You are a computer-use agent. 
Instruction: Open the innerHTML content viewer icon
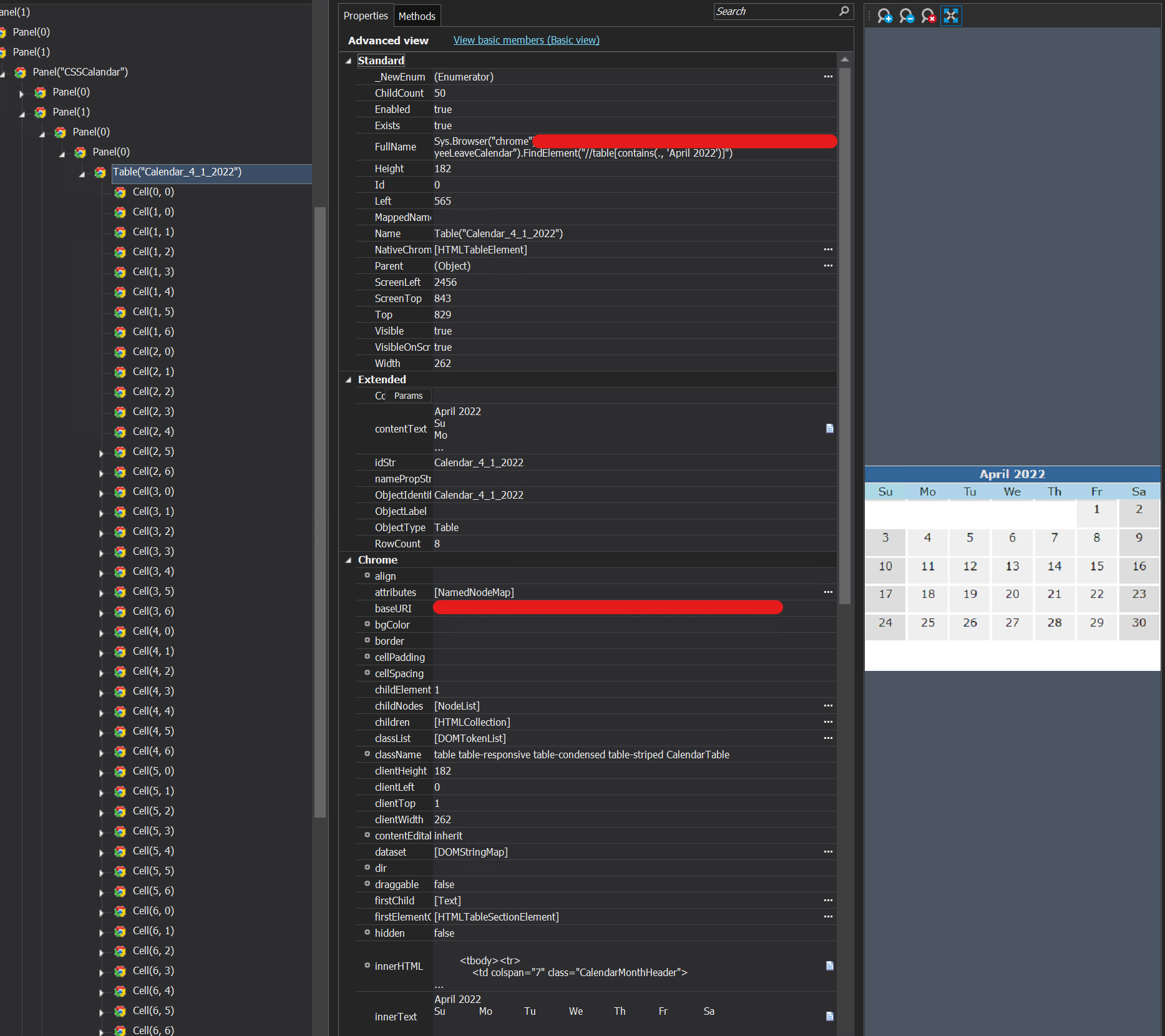click(830, 965)
